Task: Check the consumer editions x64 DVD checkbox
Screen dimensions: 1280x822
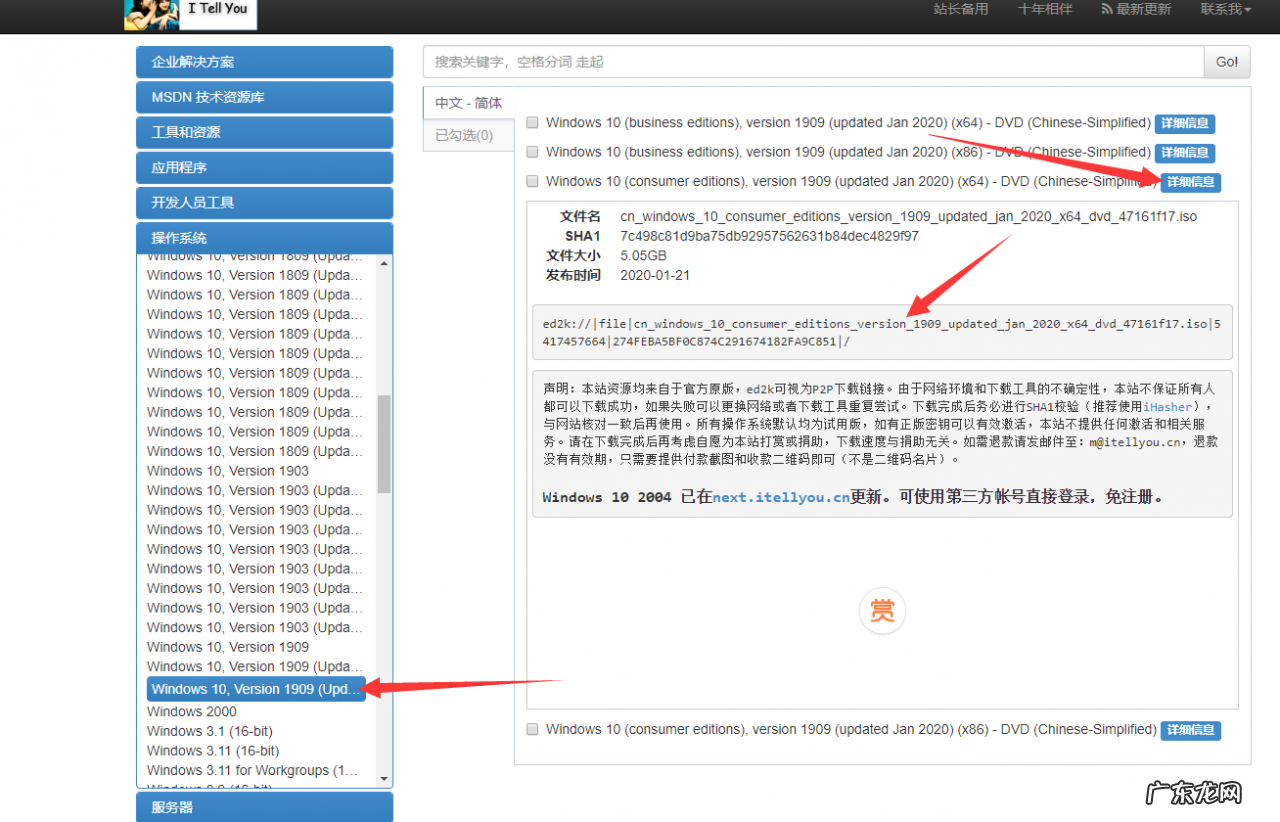Action: [532, 181]
